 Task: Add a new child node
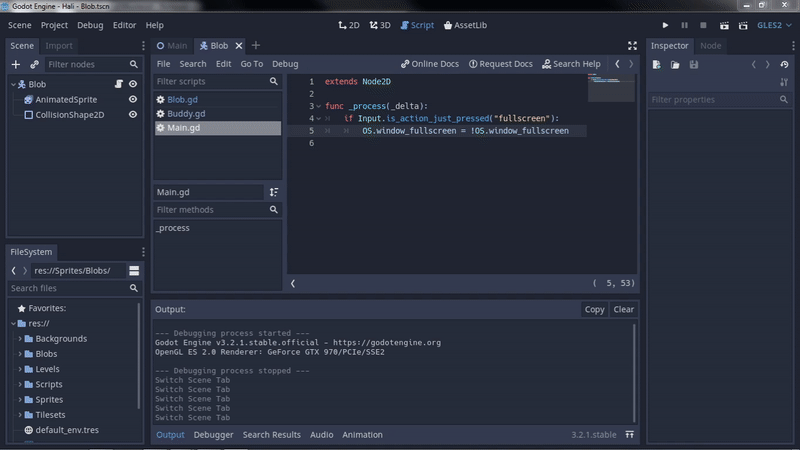[x=16, y=64]
